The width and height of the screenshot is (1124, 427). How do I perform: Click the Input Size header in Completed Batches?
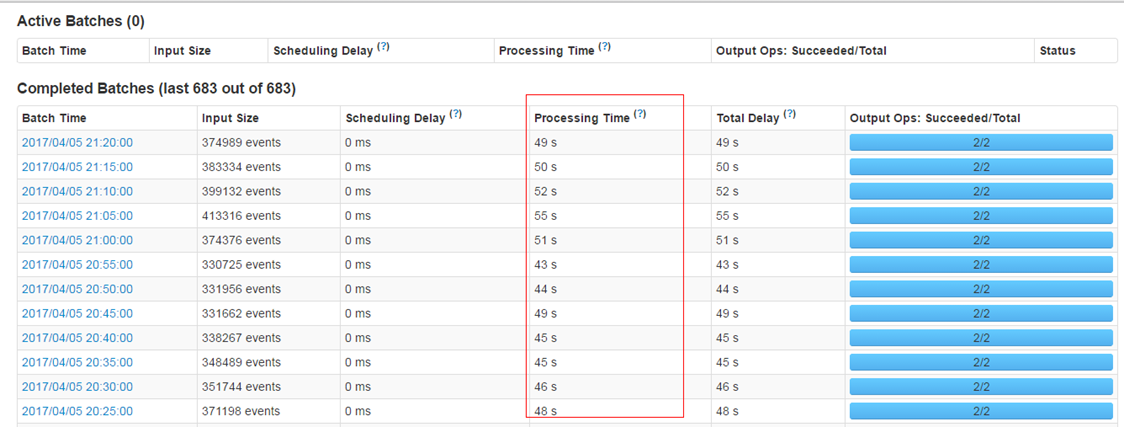(230, 118)
